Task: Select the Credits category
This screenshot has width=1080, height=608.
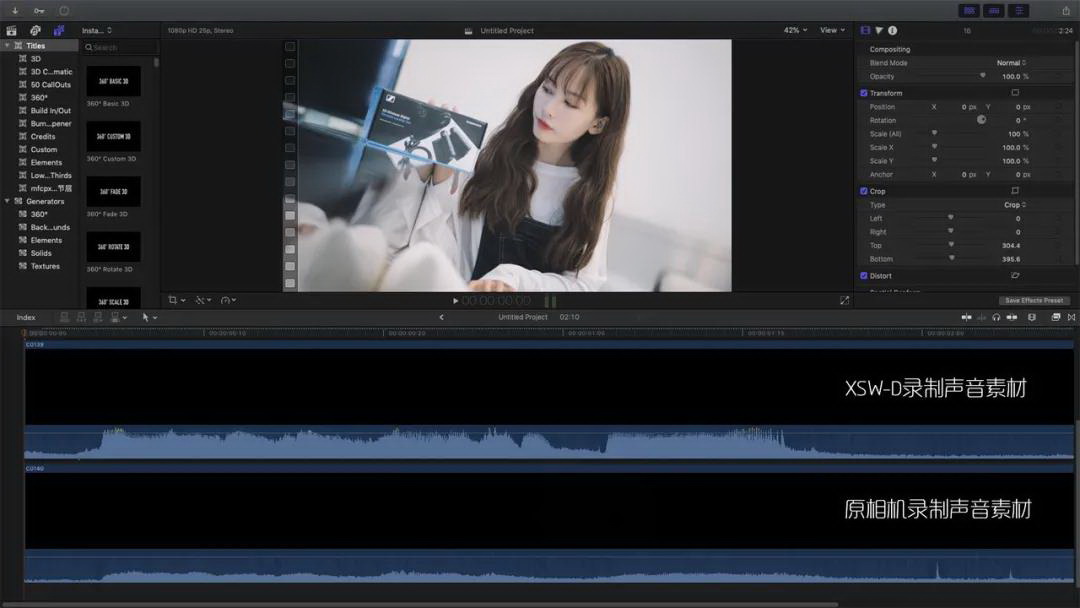Action: [x=43, y=136]
